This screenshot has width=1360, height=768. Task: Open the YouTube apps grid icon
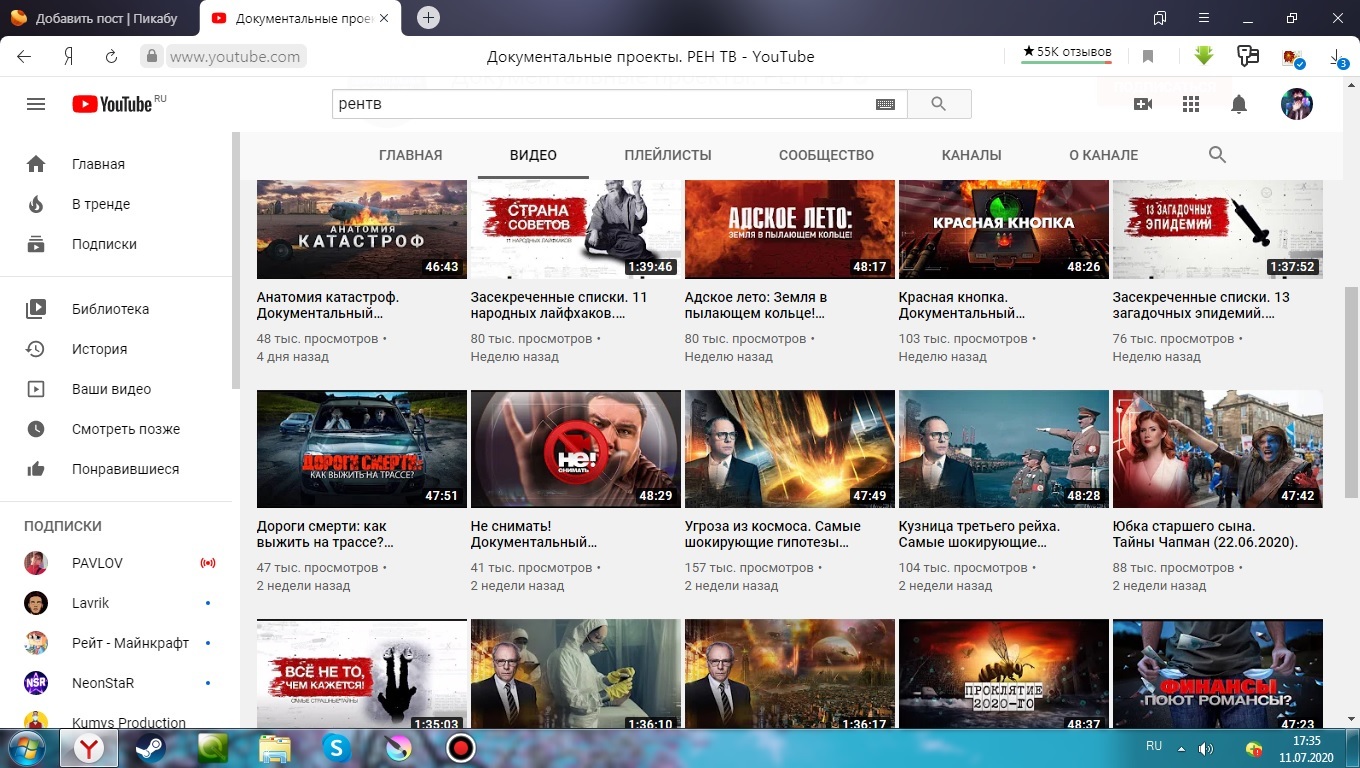1191,104
